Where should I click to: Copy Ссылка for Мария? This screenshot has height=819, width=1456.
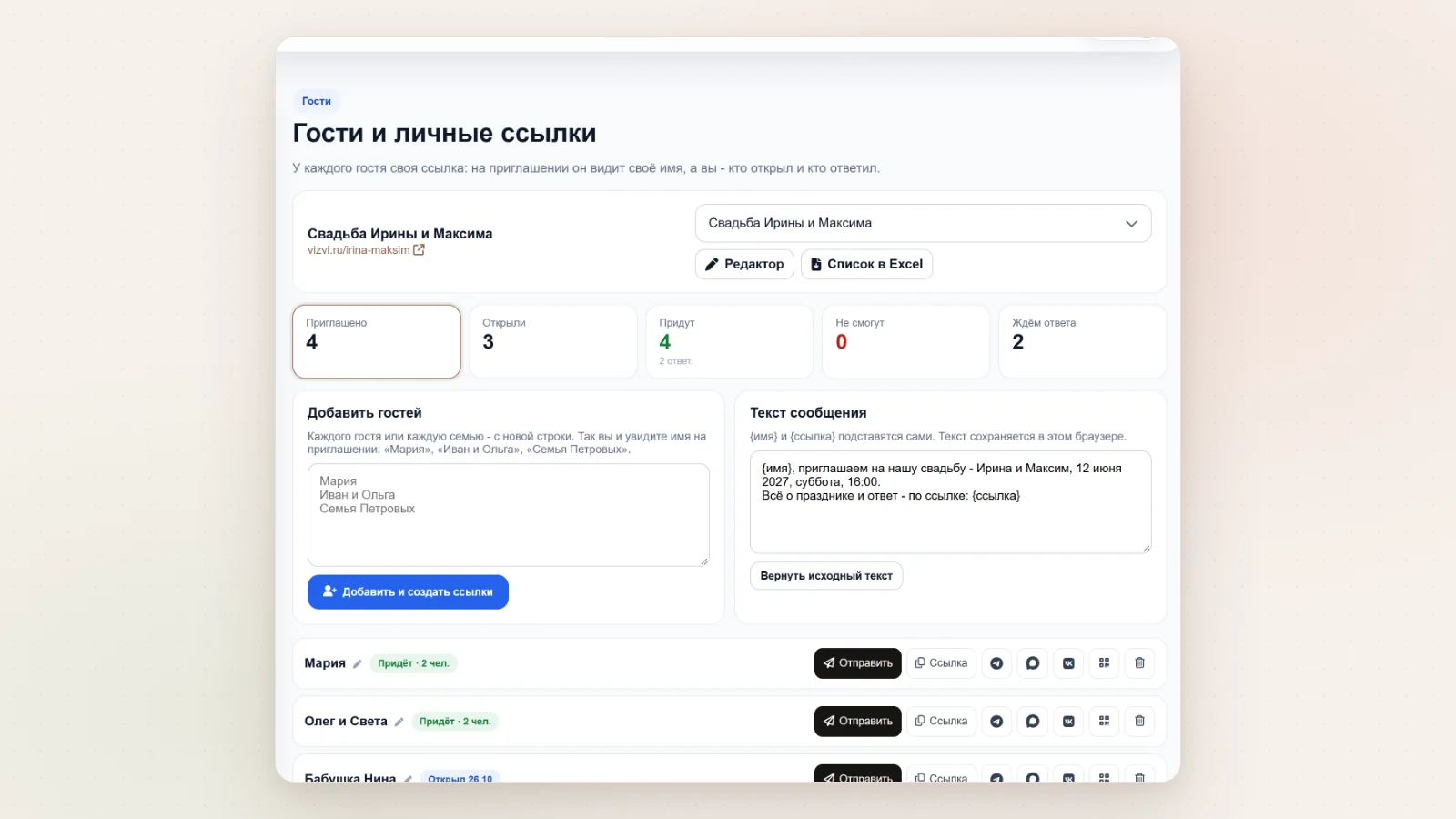click(942, 663)
